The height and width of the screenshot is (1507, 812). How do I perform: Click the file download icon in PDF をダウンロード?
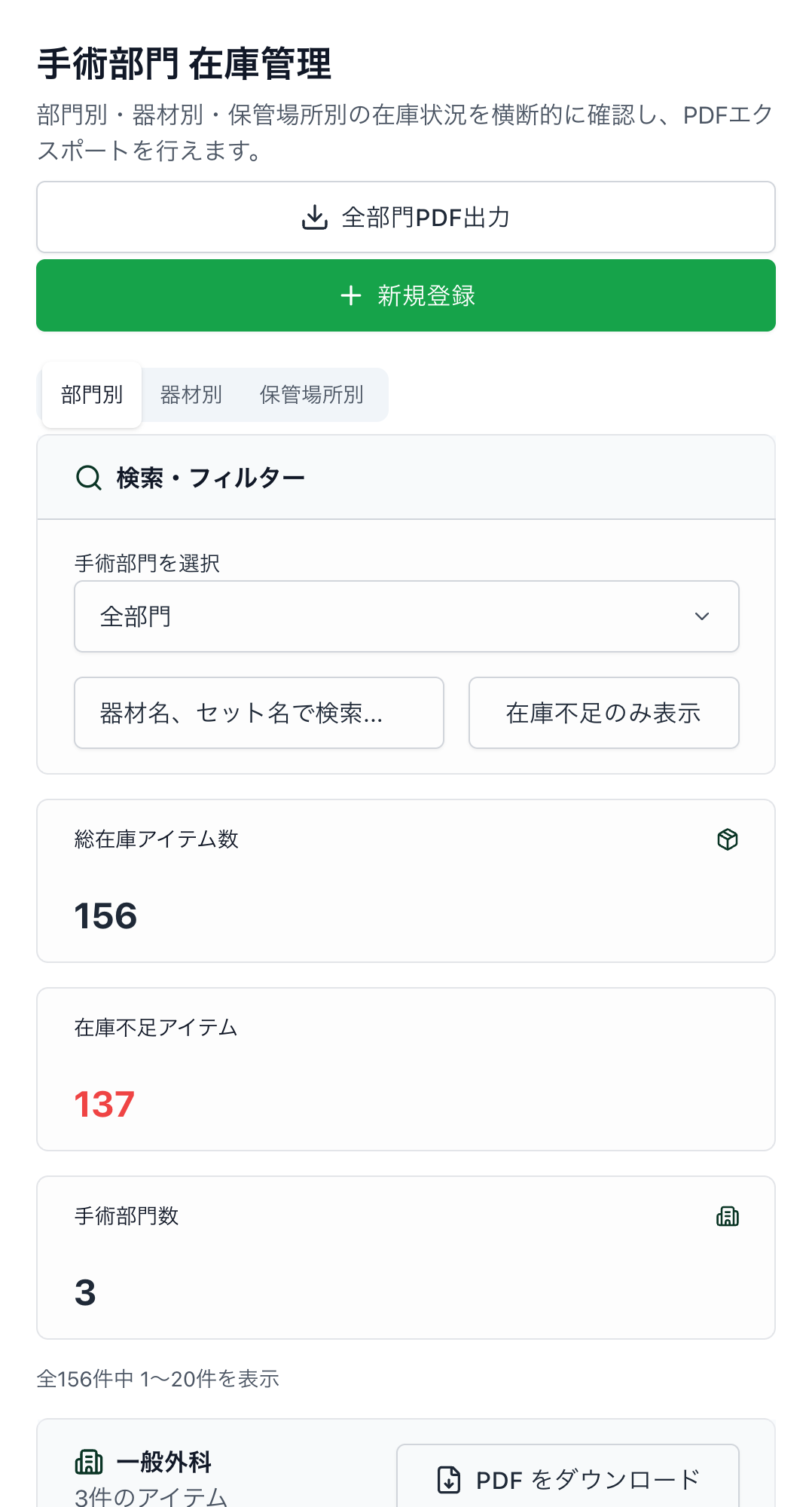tap(450, 1478)
